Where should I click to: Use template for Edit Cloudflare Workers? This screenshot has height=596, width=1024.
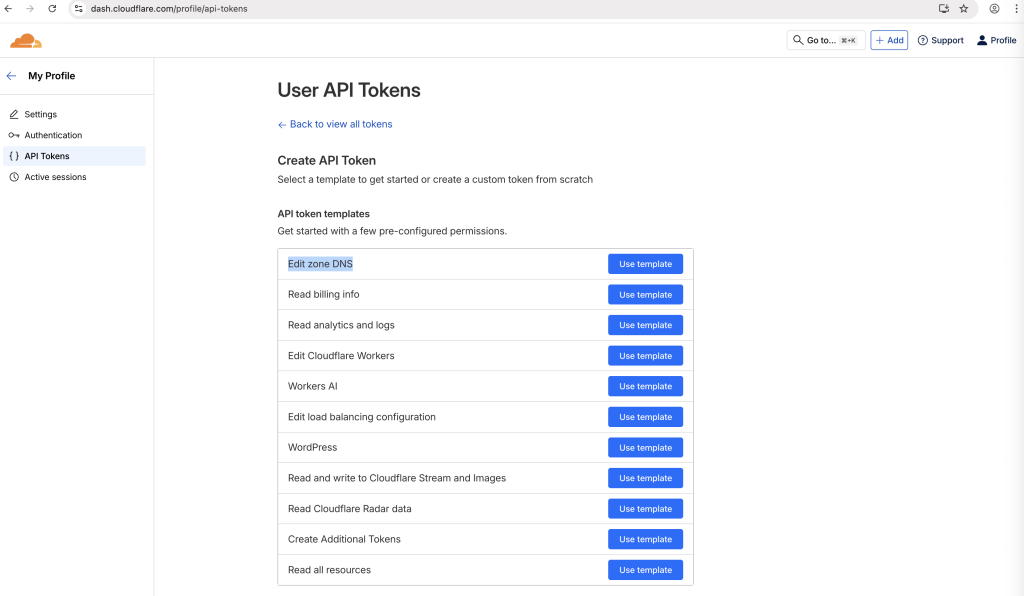645,356
